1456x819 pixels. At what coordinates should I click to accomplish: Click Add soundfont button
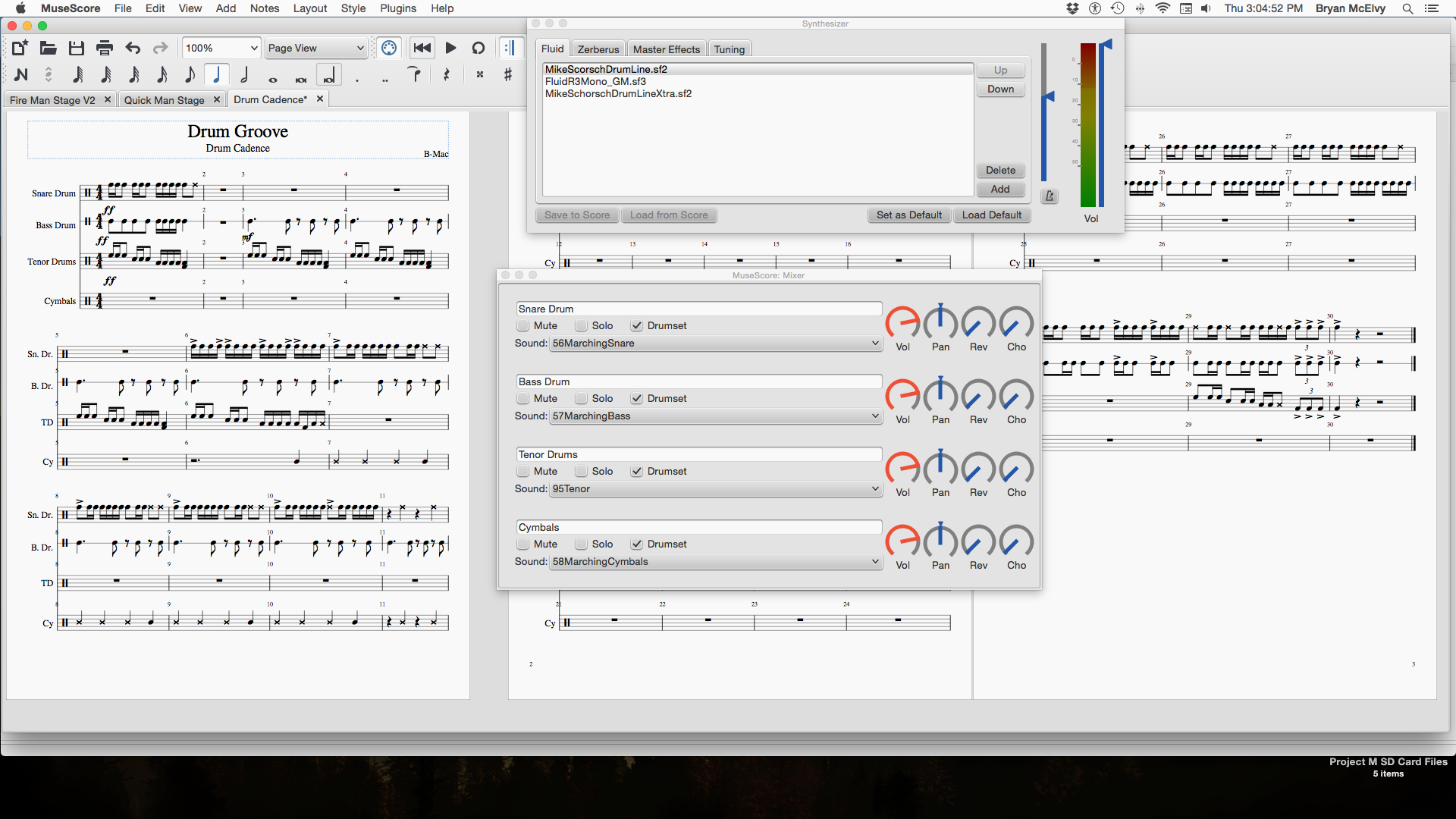pos(1000,190)
